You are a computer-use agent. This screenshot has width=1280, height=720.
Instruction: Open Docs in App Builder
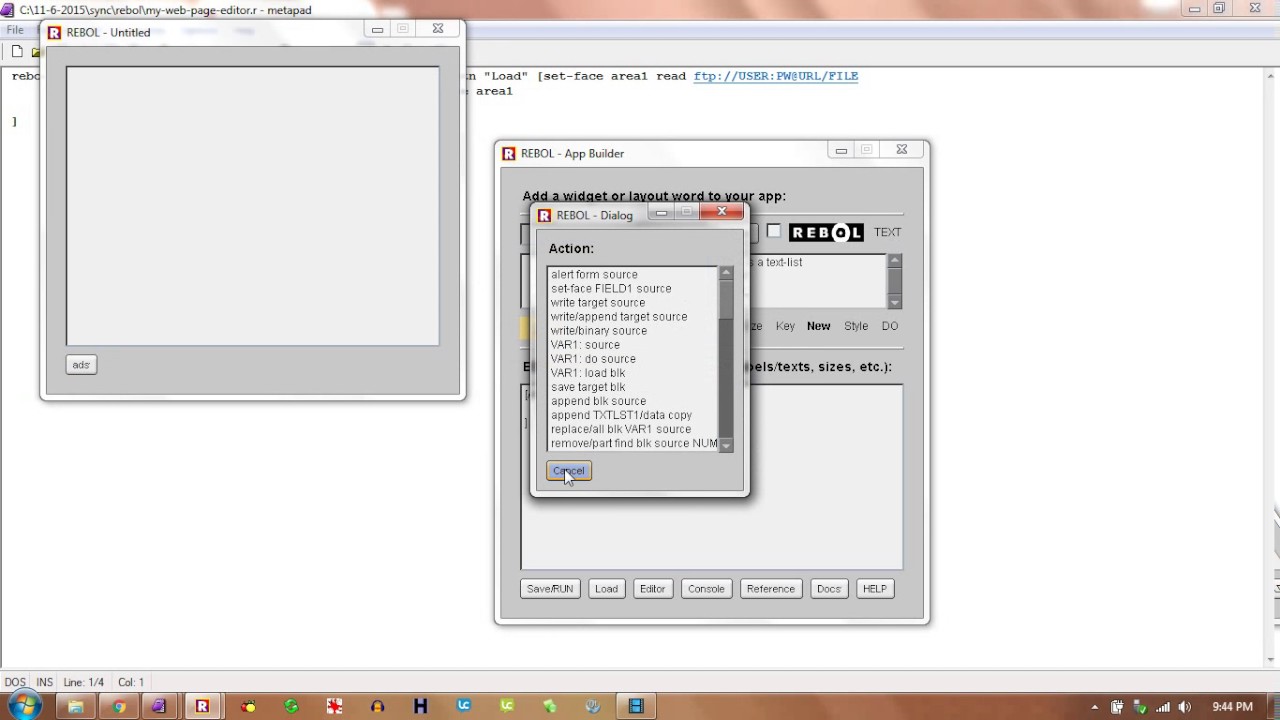829,589
